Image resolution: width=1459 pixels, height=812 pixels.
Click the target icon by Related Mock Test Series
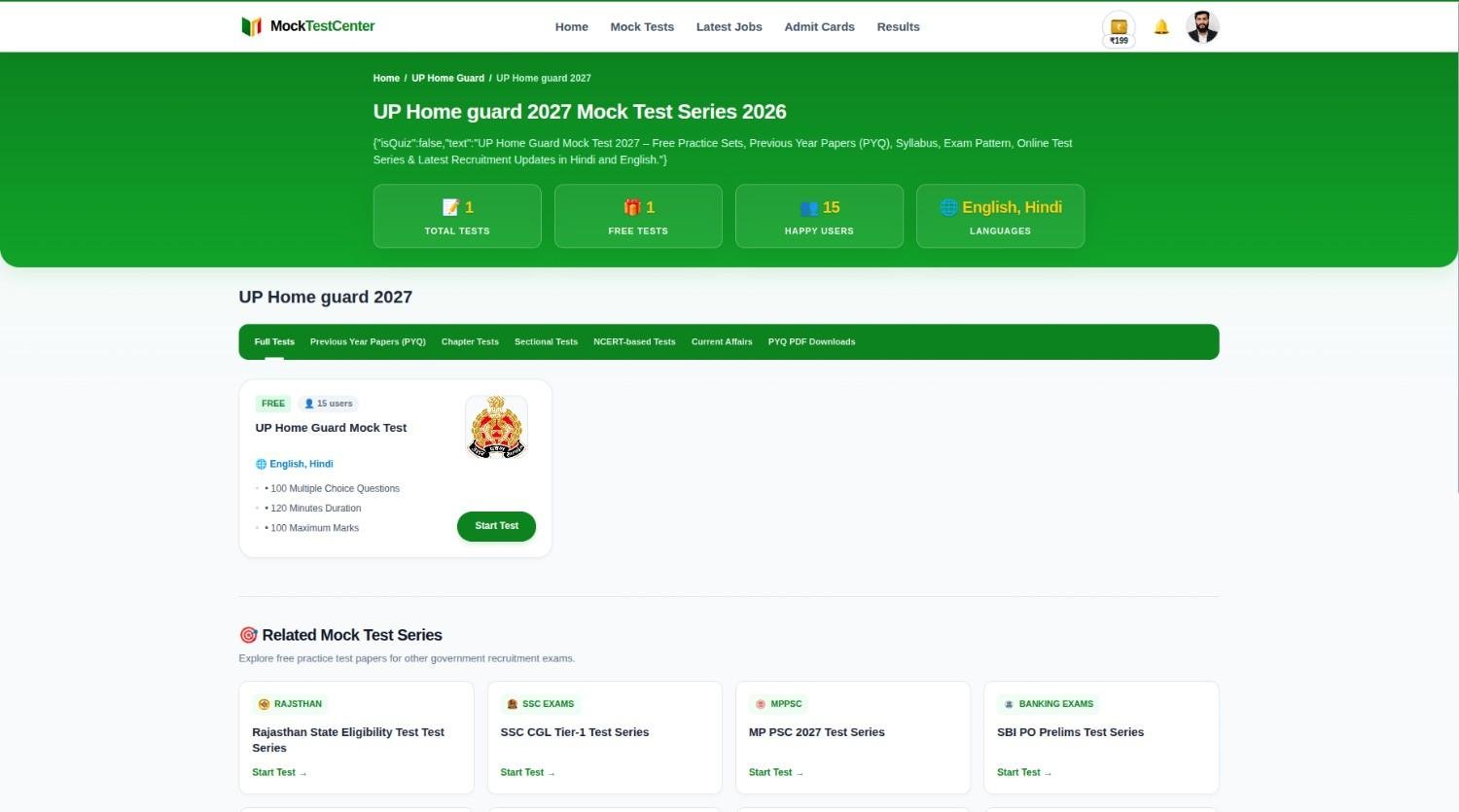pyautogui.click(x=248, y=635)
